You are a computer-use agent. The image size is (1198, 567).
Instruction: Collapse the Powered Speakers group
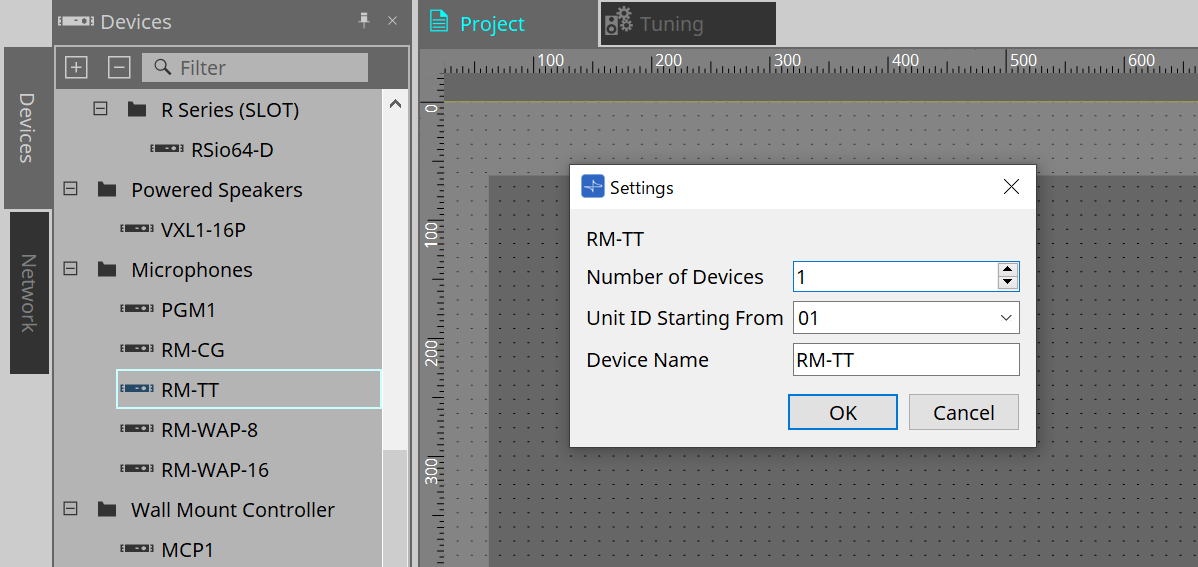point(70,189)
